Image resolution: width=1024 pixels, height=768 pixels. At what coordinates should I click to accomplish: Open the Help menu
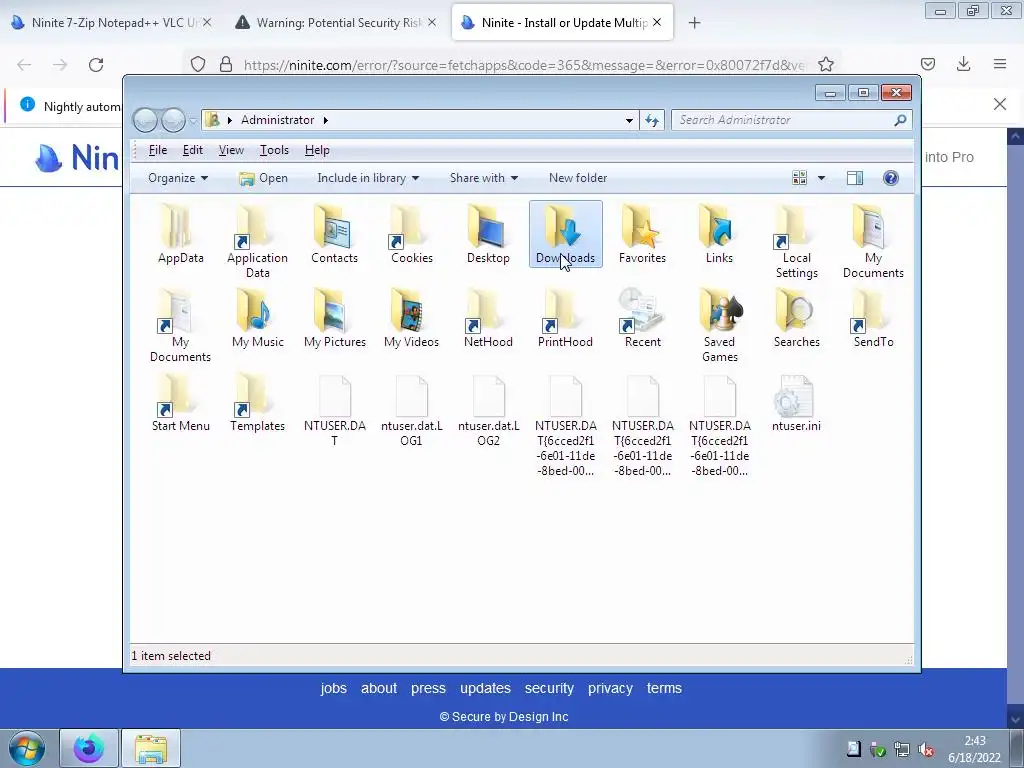click(x=317, y=150)
